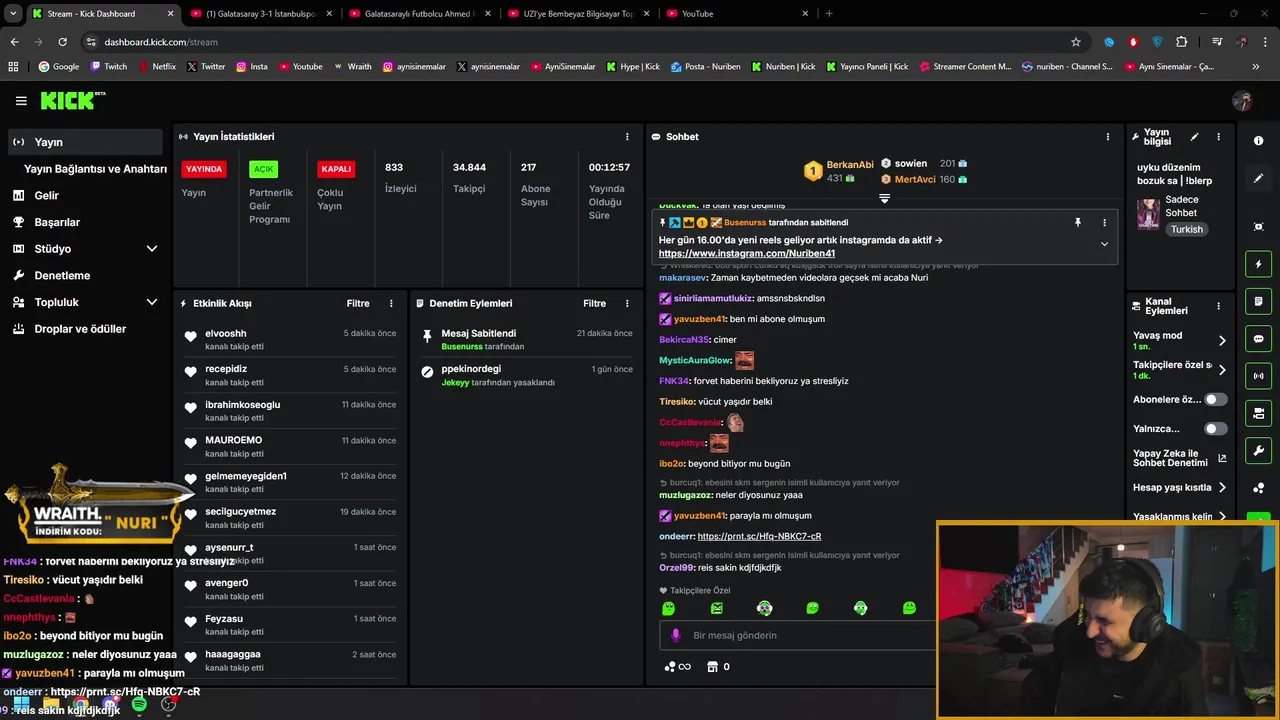1280x720 pixels.
Task: Toggle the chat bubble widget in right sidebar
Action: tap(1258, 339)
